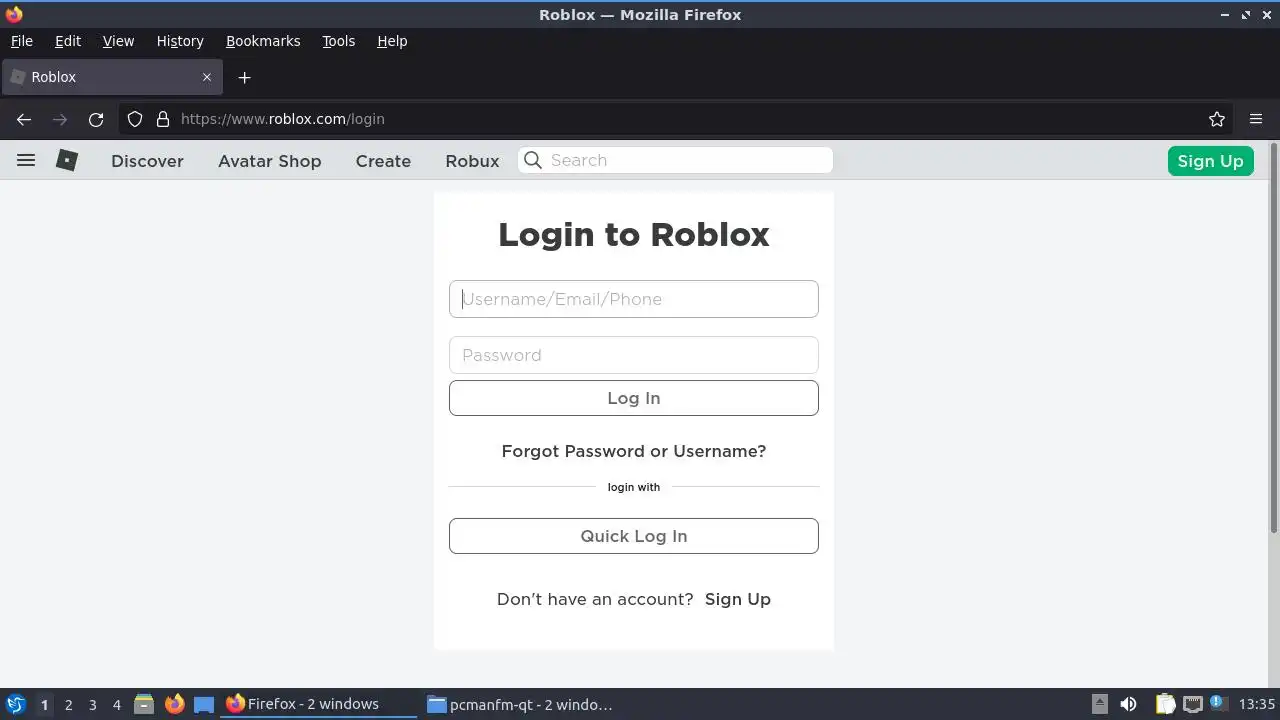Go back to the previous page
Image resolution: width=1280 pixels, height=720 pixels.
pyautogui.click(x=24, y=119)
